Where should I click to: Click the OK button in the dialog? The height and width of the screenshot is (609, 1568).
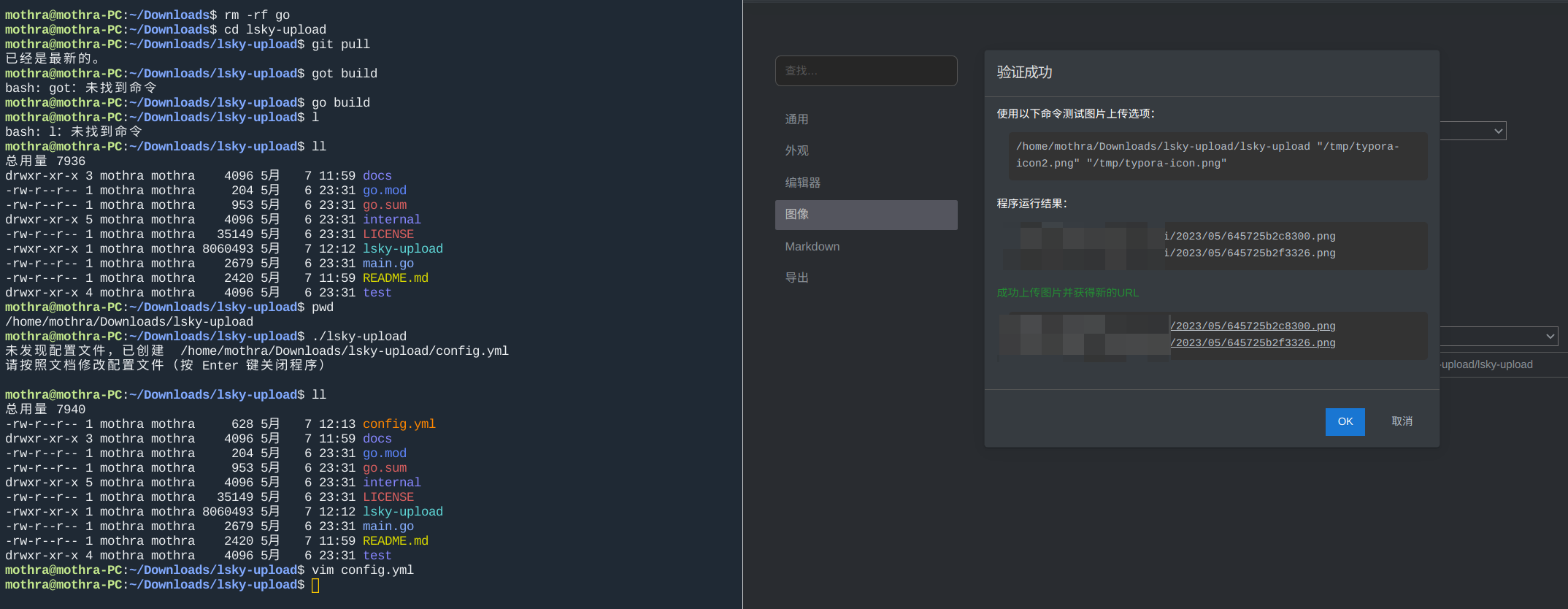[1345, 421]
